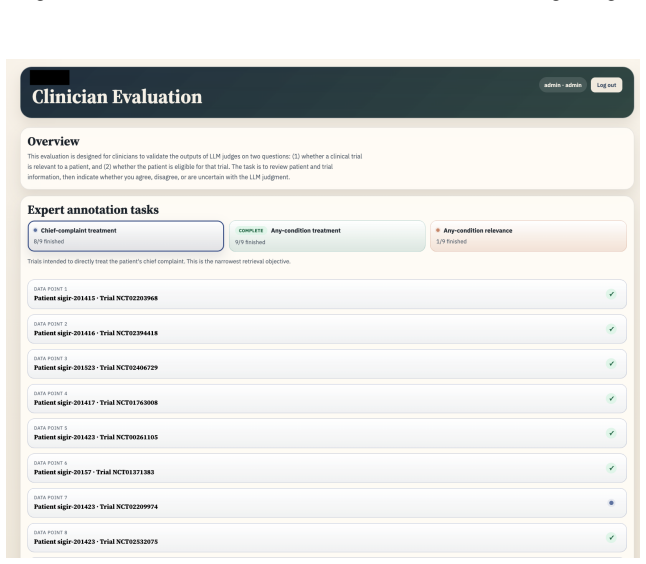646x564 pixels.
Task: Click the checkmark for Trial NCT01371383
Action: (x=611, y=468)
